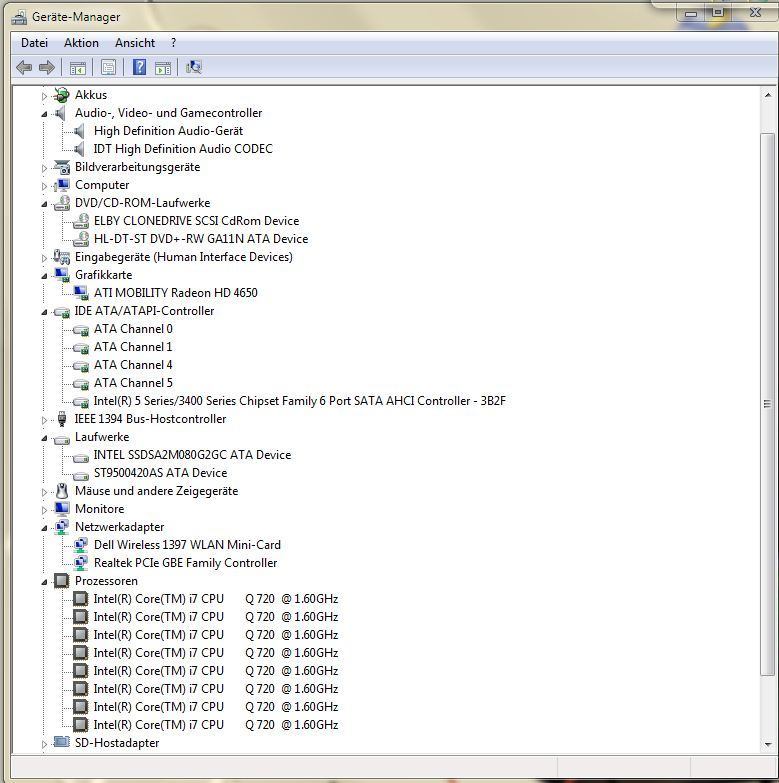Screen dimensions: 779x783
Task: Click the IDT High Definition Audio CODEC icon
Action: pos(79,149)
